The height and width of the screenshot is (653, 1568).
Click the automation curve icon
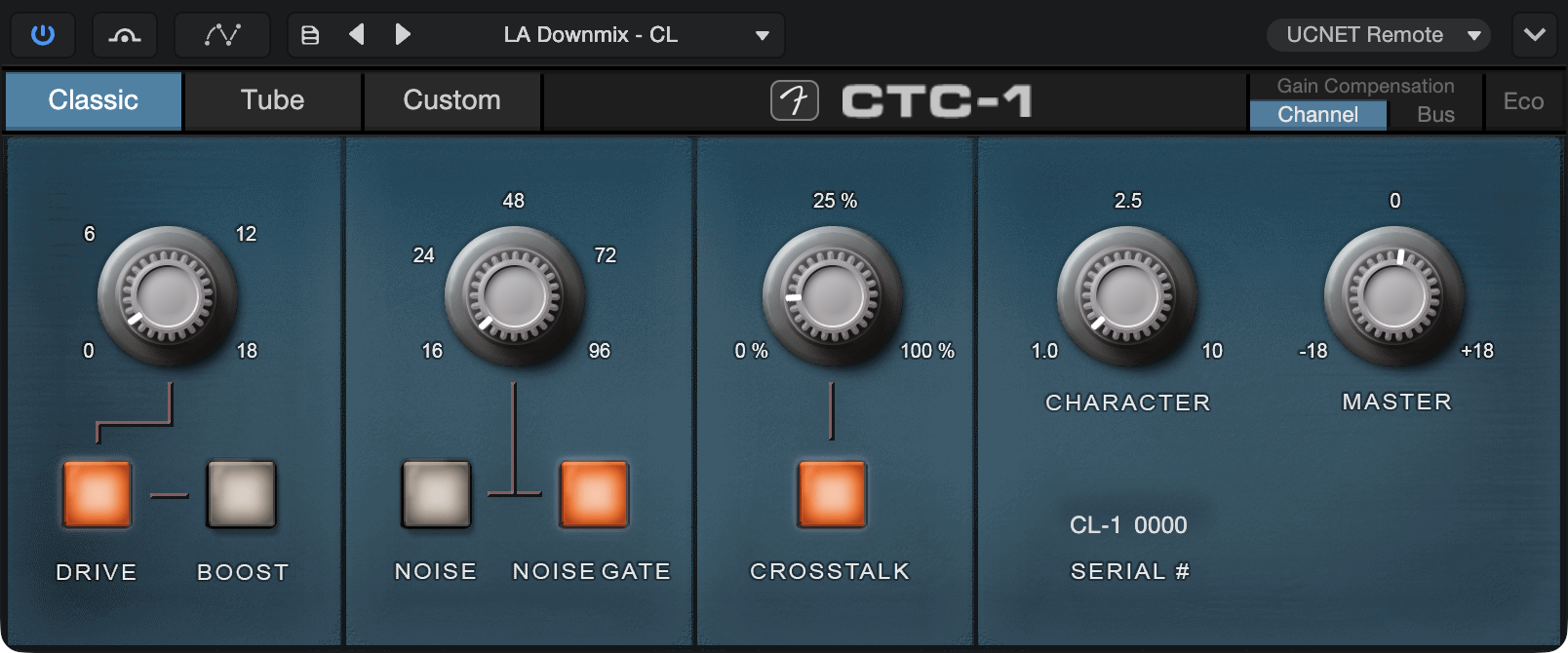(x=222, y=35)
